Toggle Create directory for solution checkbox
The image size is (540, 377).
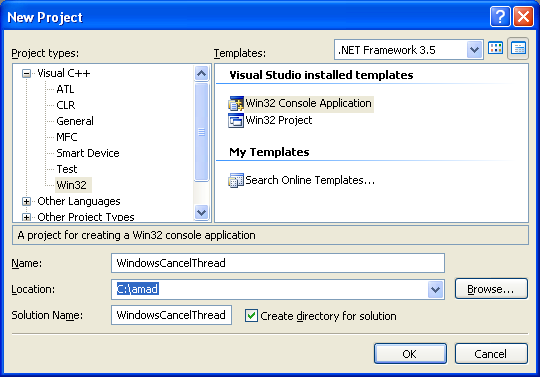tap(251, 315)
